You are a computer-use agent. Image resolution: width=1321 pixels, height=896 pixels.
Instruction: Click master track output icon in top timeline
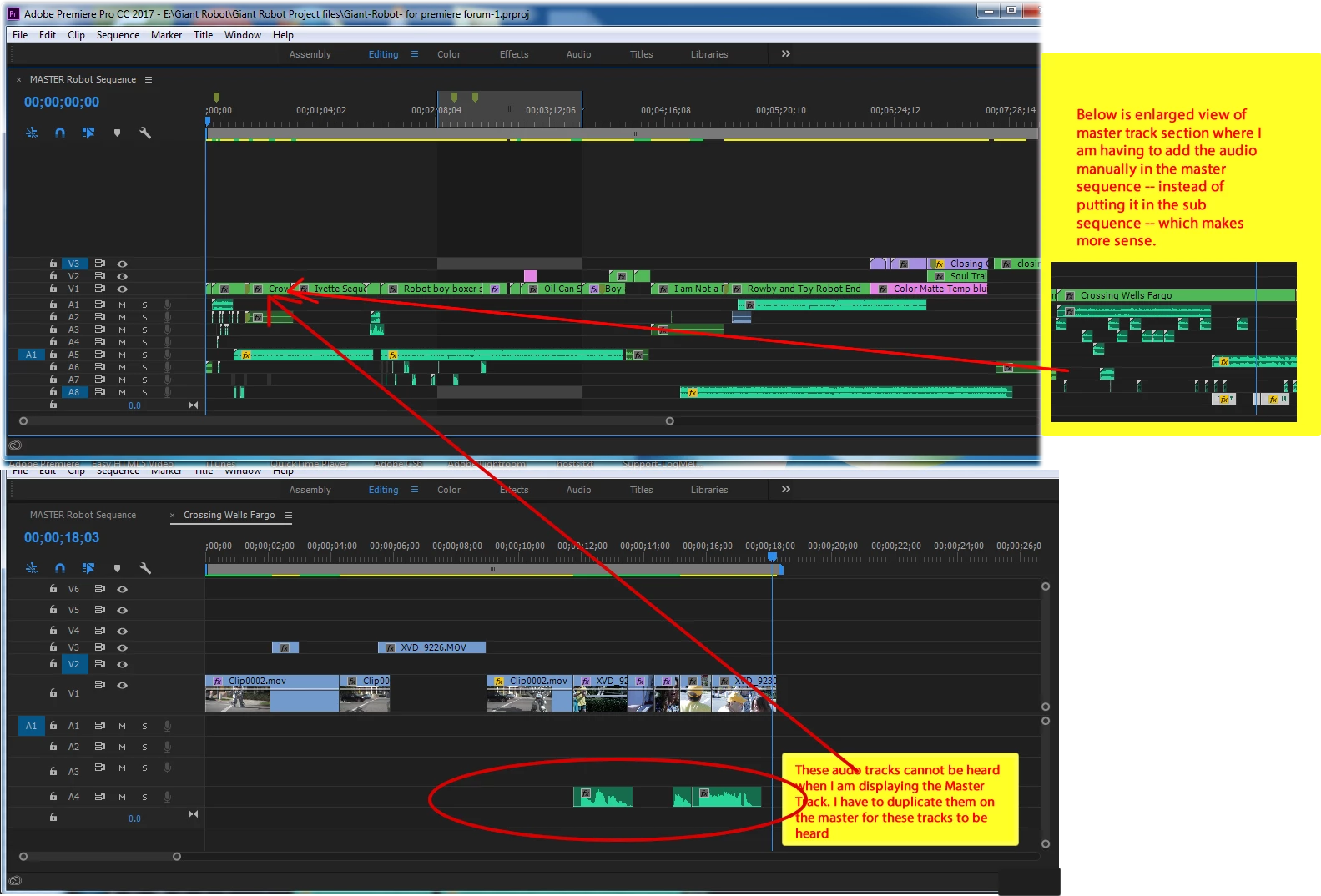[193, 405]
